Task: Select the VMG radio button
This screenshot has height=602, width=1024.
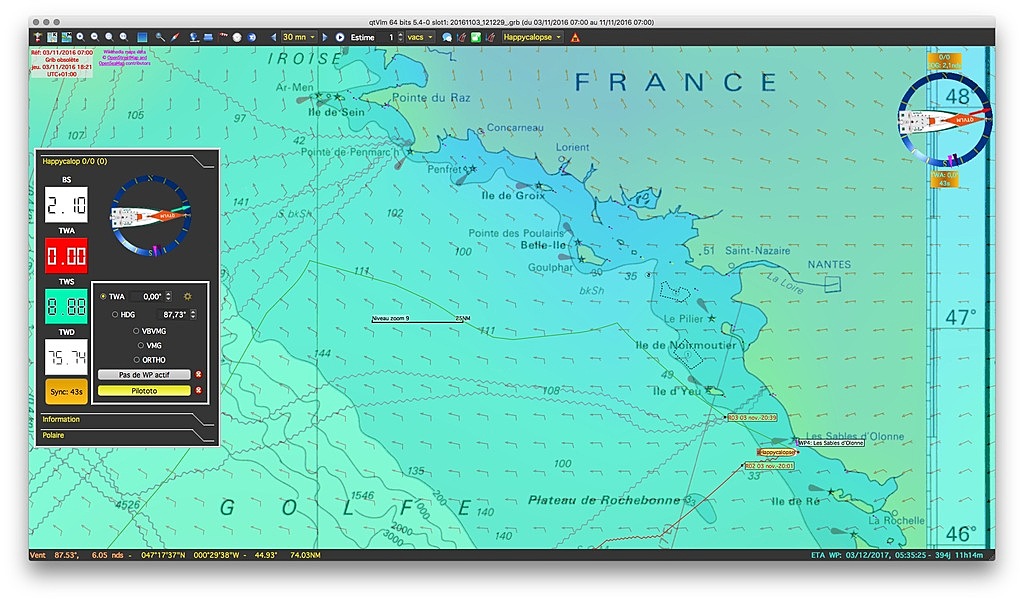Action: pos(140,345)
